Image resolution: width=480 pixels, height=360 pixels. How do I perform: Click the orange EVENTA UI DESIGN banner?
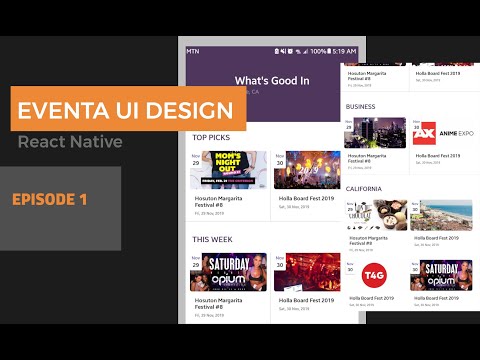tap(128, 109)
